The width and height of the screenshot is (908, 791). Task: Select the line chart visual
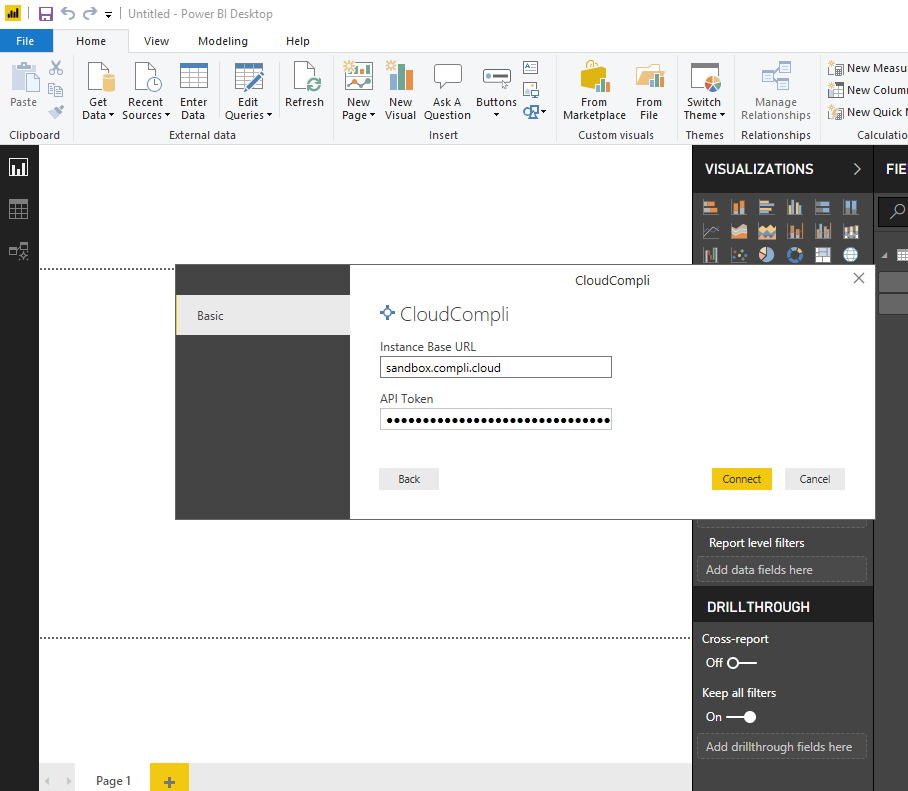point(711,232)
